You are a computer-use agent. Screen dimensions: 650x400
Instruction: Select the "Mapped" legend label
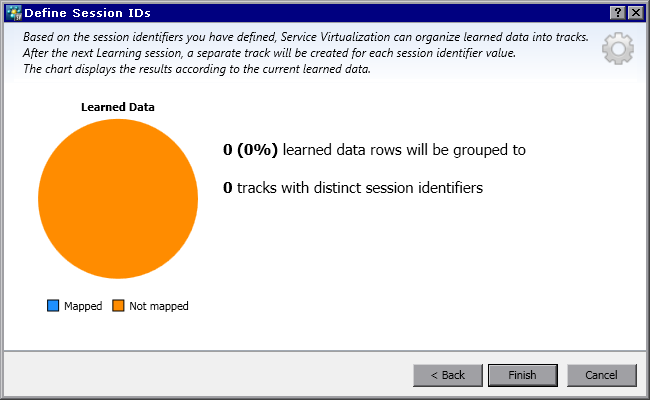[x=83, y=306]
